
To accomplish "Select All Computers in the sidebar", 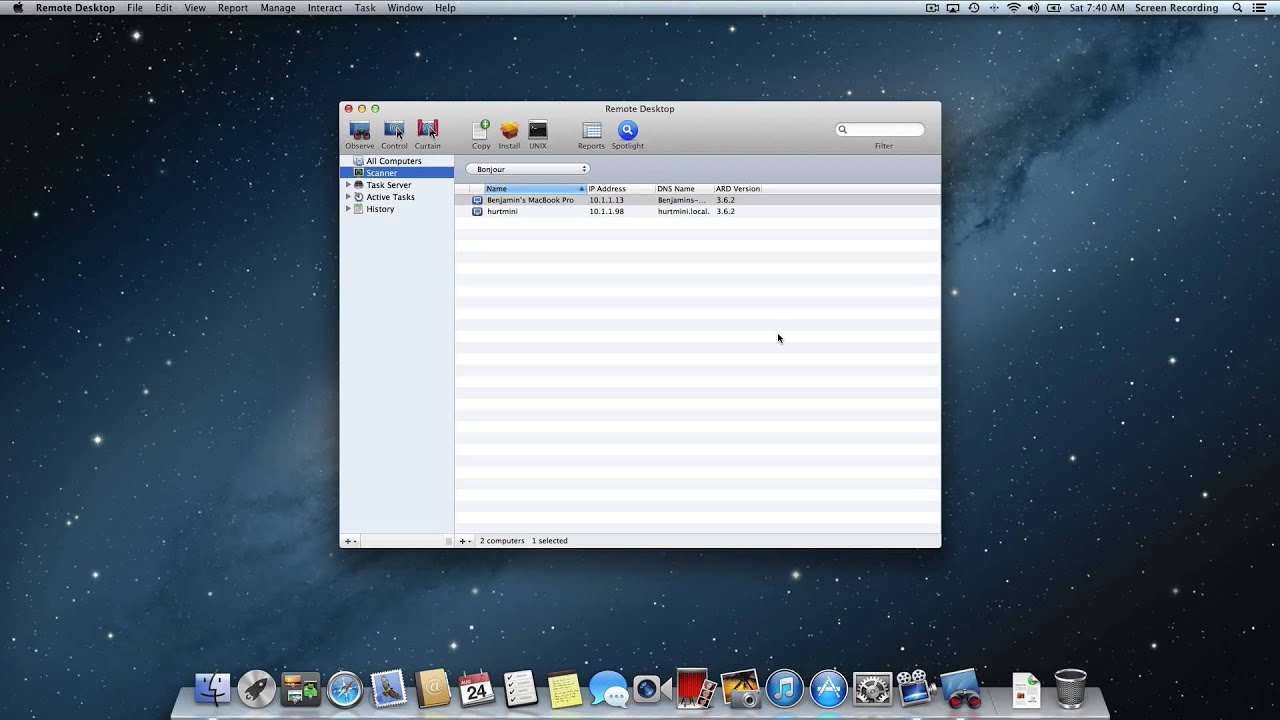I will click(x=397, y=161).
